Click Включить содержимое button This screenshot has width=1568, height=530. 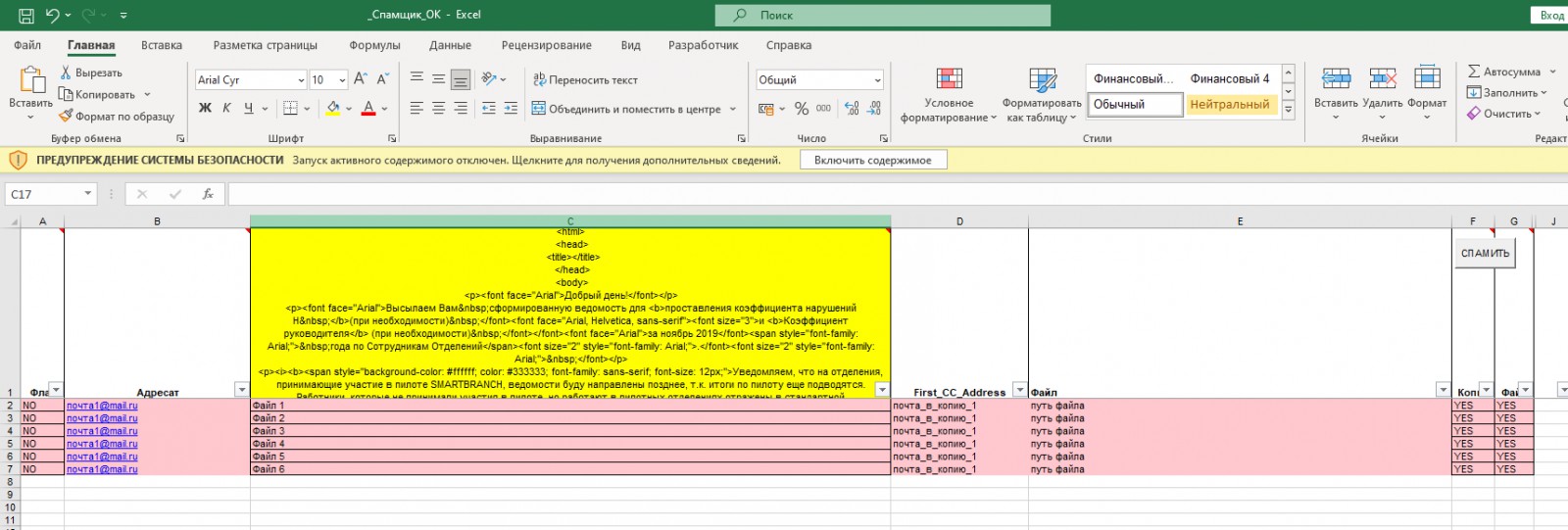[872, 160]
